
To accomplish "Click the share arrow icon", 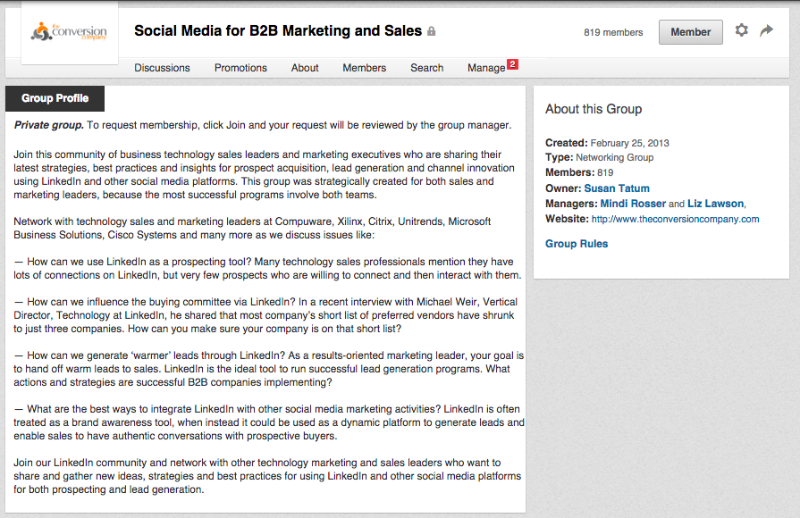I will point(766,31).
